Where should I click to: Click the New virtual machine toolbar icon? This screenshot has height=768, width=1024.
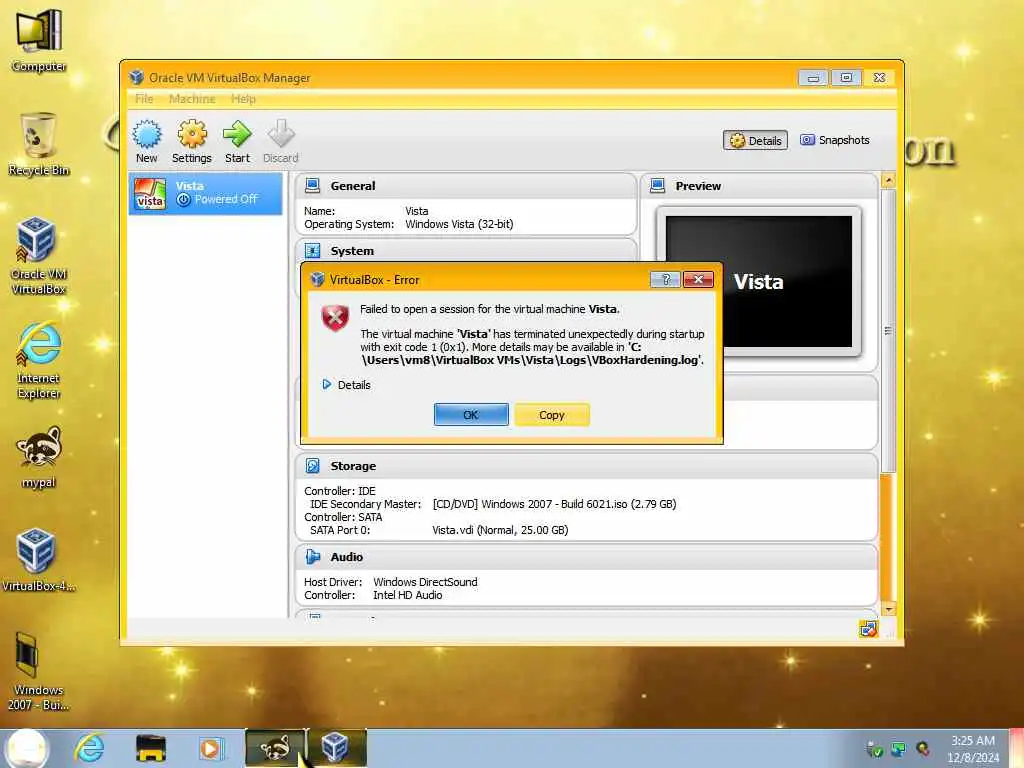pyautogui.click(x=147, y=140)
